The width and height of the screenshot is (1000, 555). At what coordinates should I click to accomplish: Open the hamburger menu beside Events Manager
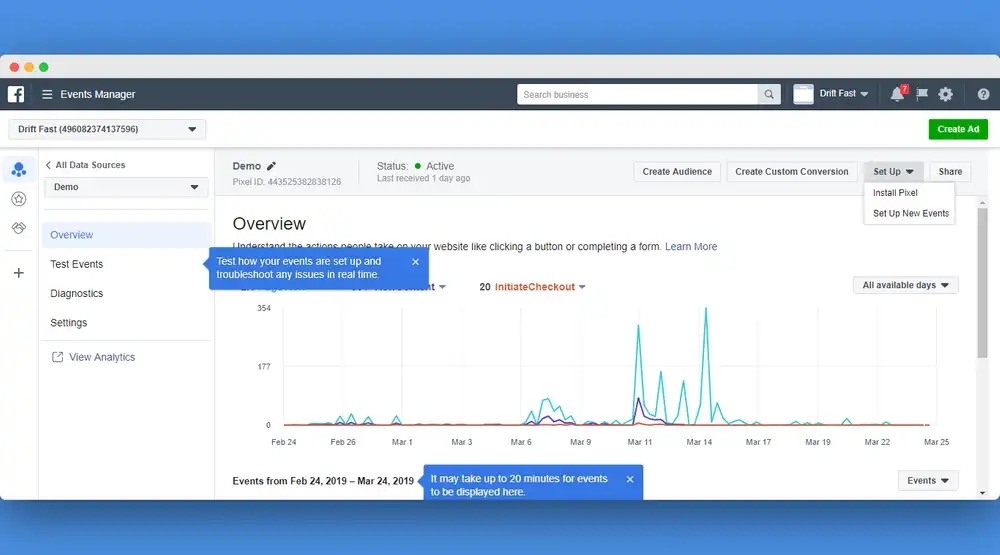click(x=47, y=95)
